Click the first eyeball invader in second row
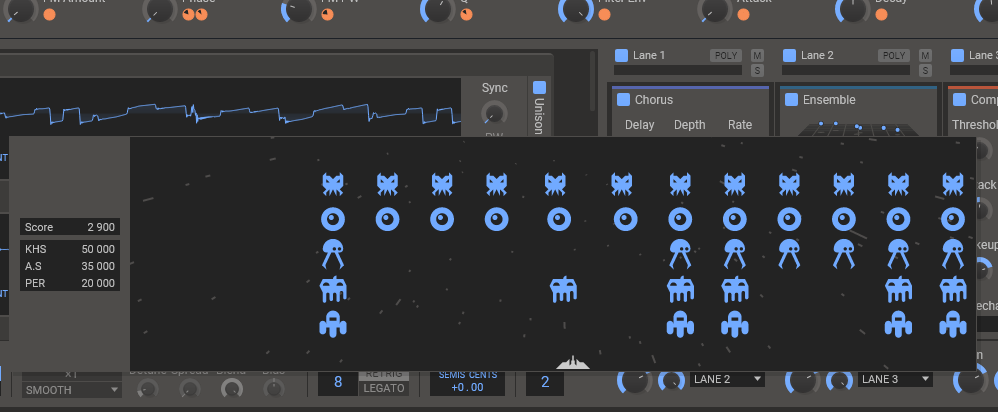This screenshot has width=998, height=412. pyautogui.click(x=333, y=219)
